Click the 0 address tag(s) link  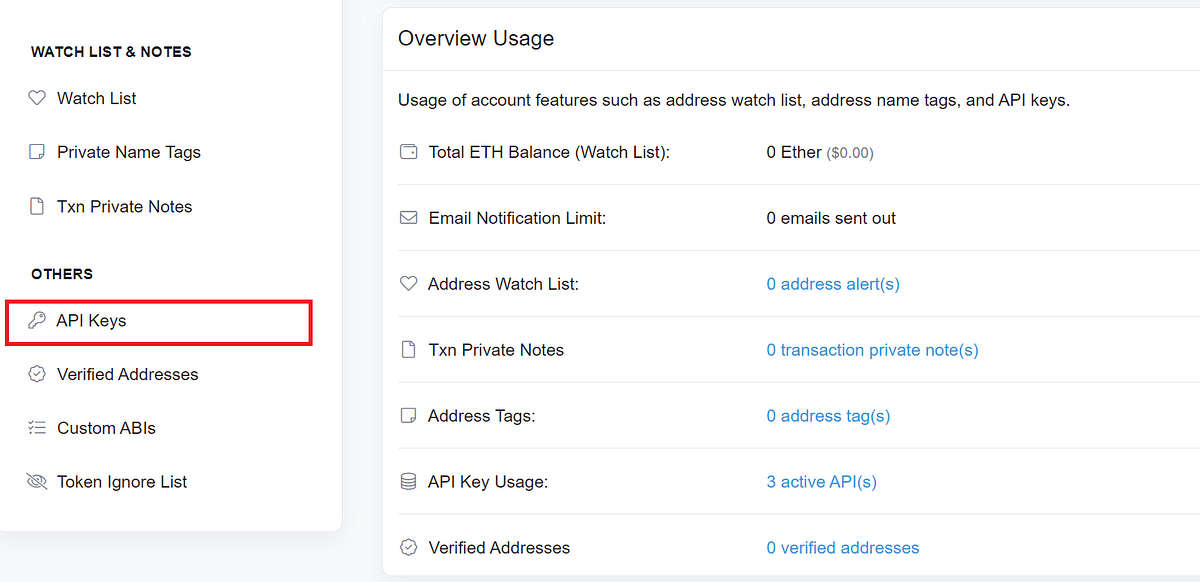point(828,416)
